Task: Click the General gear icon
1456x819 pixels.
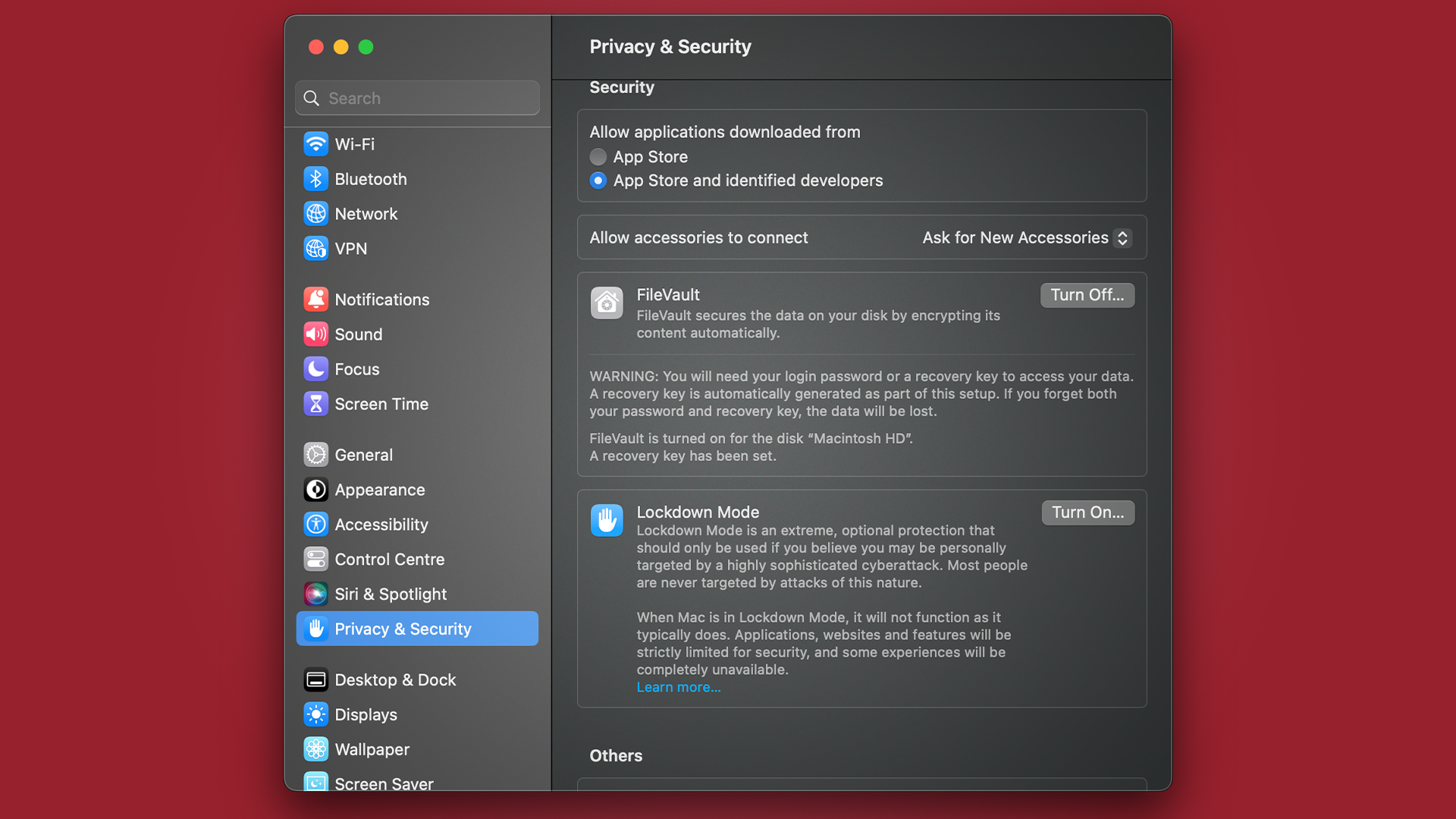Action: coord(316,455)
